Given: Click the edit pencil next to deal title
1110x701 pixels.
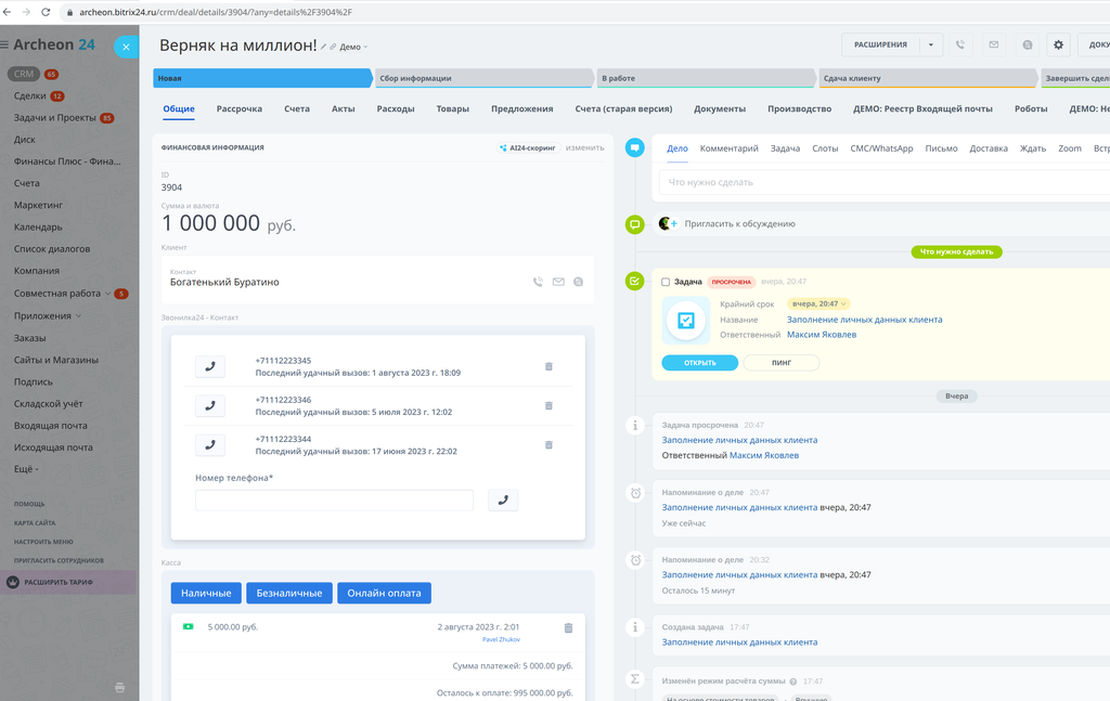Looking at the screenshot, I should (x=324, y=47).
